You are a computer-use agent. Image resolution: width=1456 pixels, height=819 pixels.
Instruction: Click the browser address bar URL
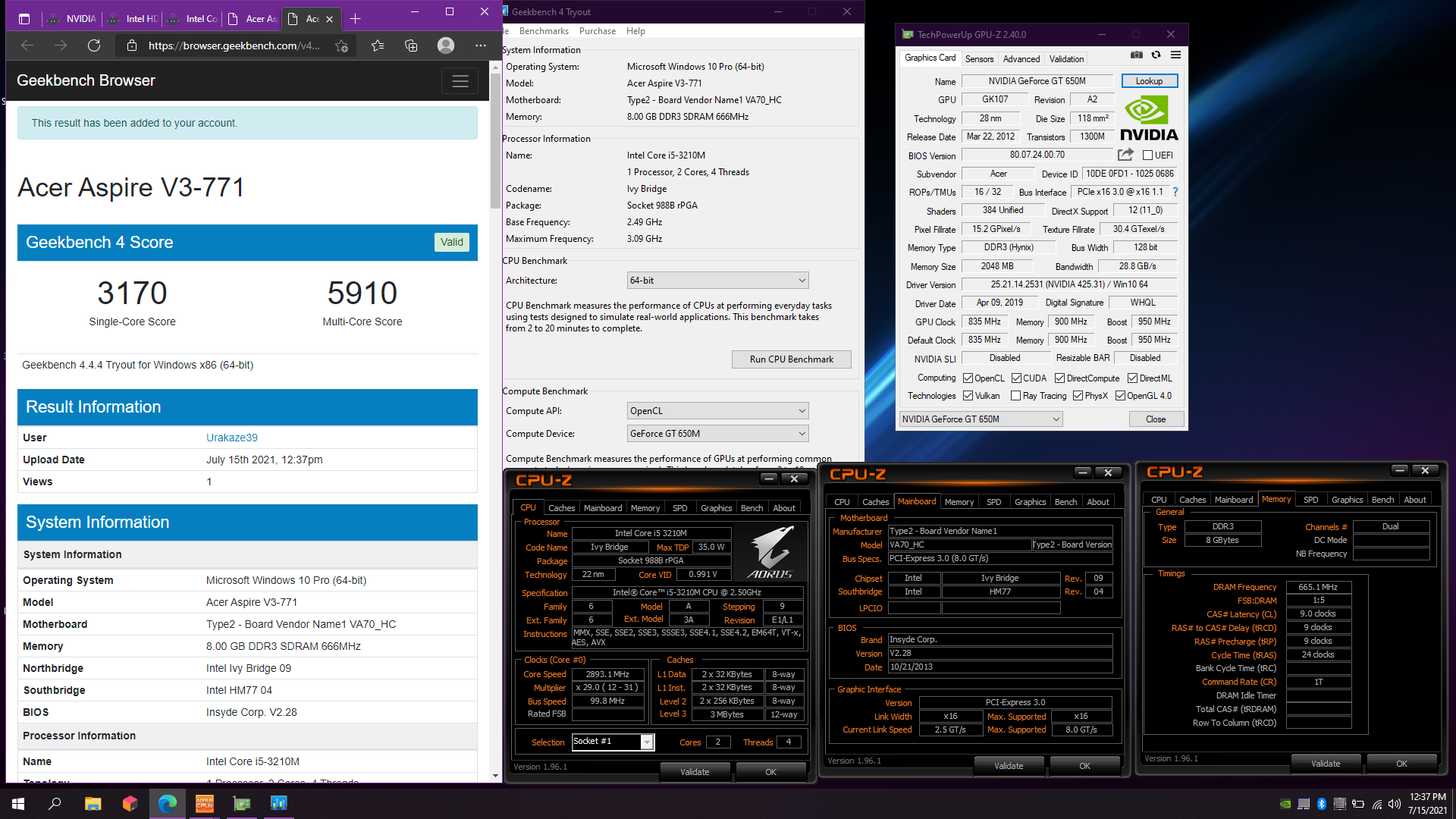click(234, 45)
